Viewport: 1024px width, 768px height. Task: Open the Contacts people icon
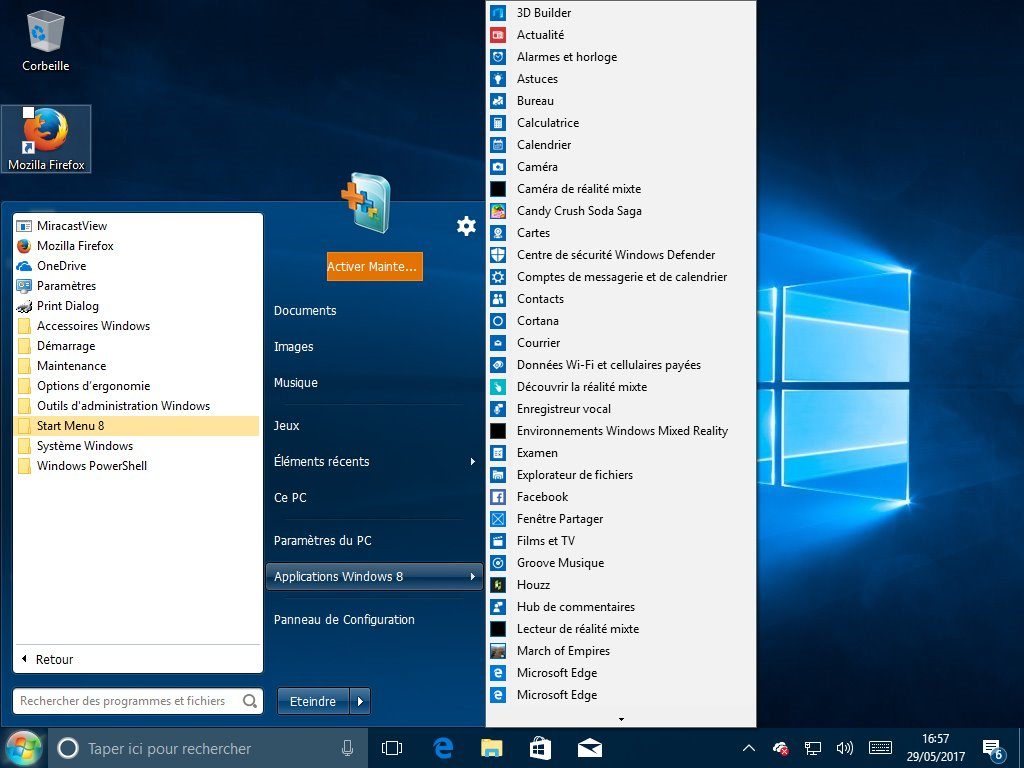498,299
